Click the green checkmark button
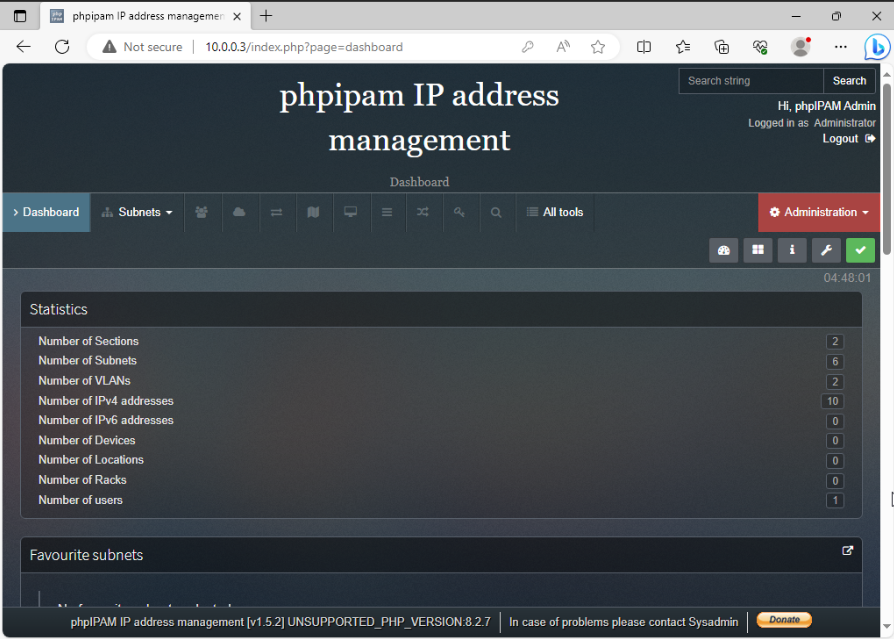The image size is (894, 639). tap(860, 250)
